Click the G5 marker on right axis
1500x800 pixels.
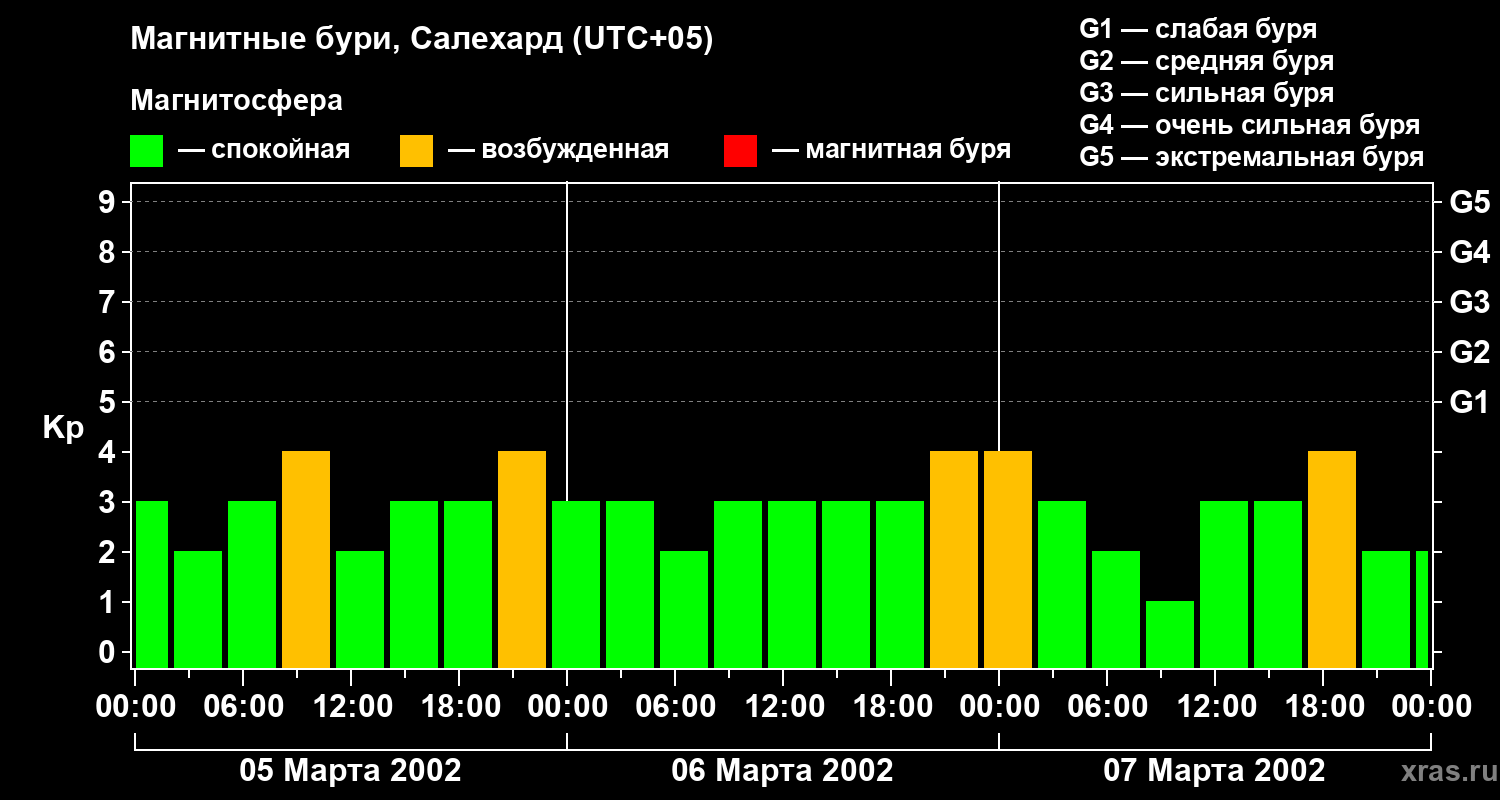click(x=1469, y=202)
